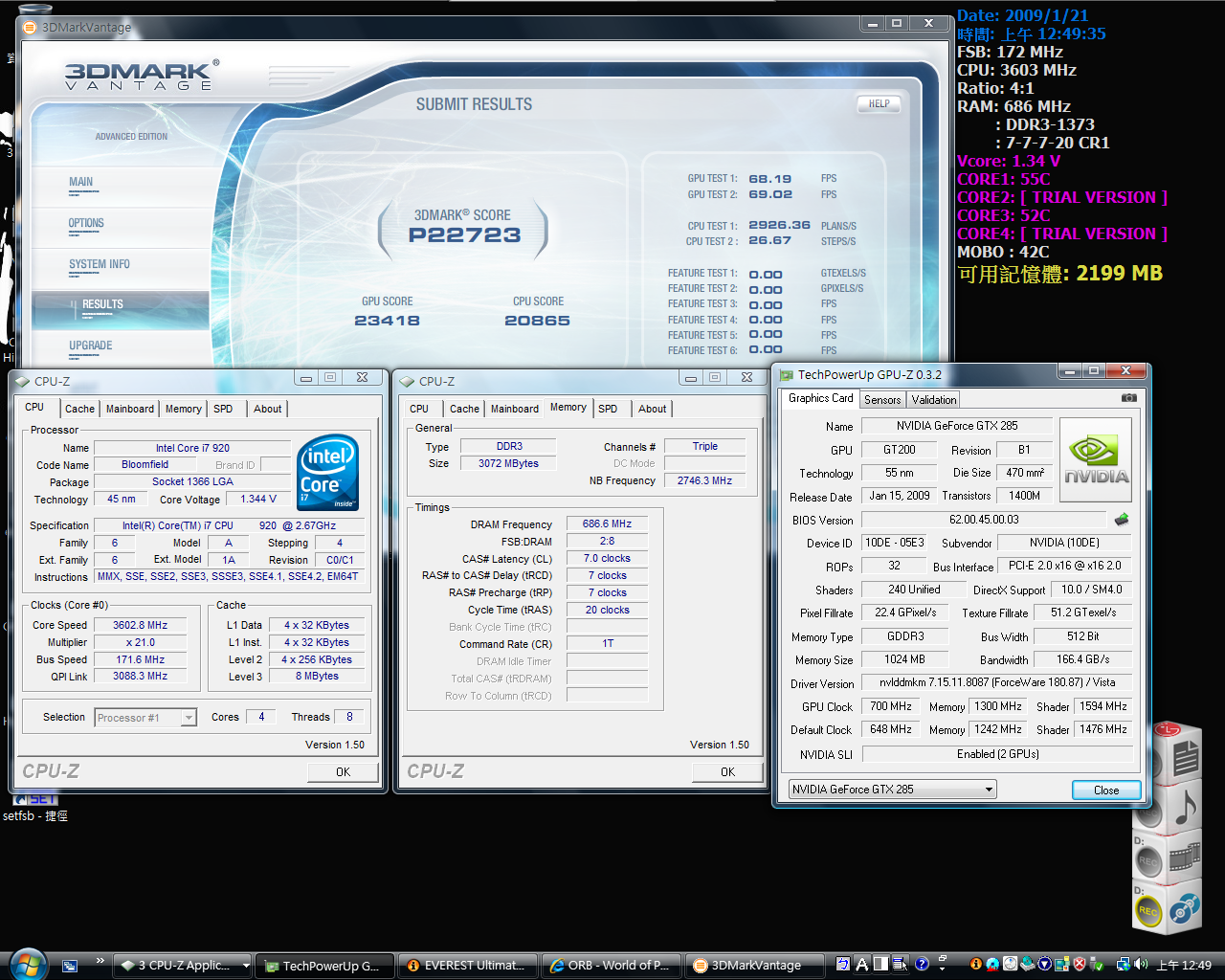
Task: Switch to CPU tab in right CPU-Z window
Action: coord(419,409)
